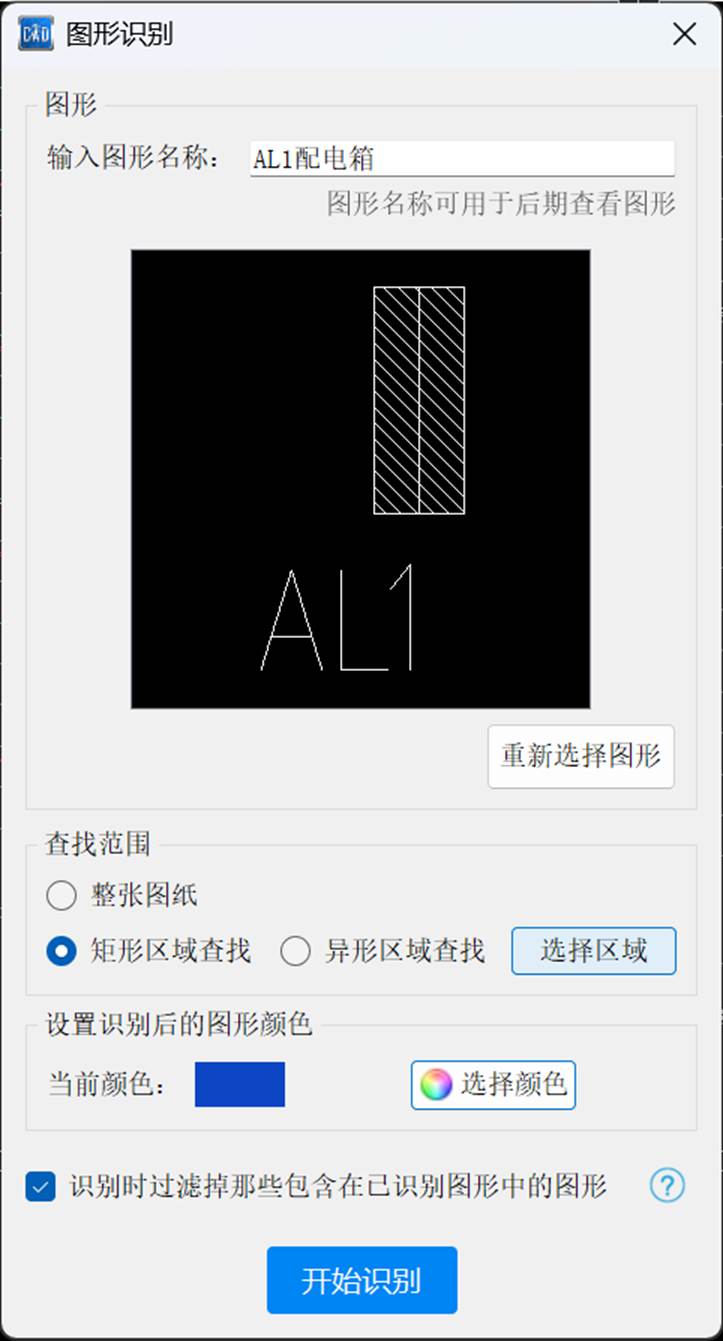723x1341 pixels.
Task: Choose the 矩形区域查找 option
Action: (x=62, y=951)
